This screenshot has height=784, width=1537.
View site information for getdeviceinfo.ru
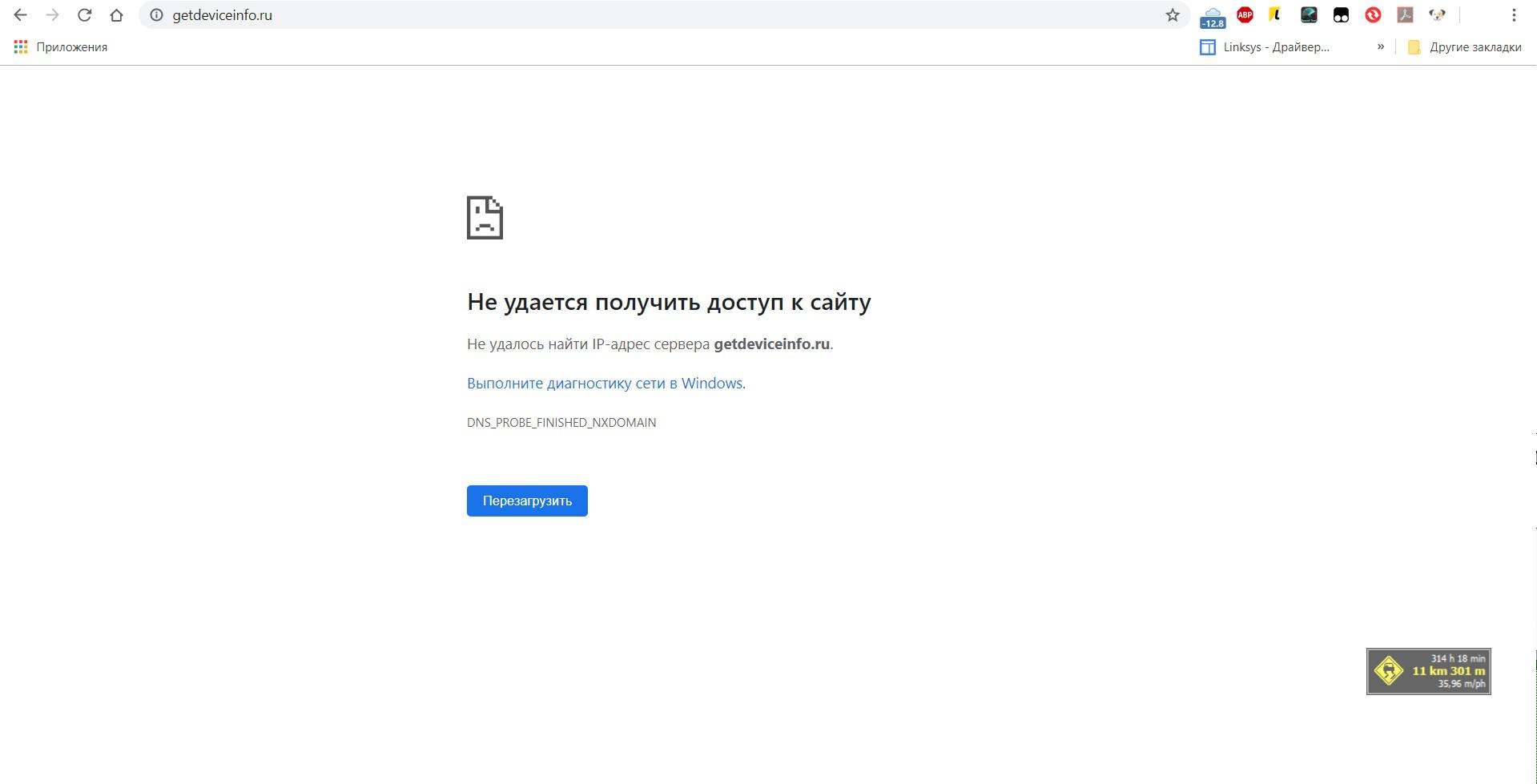tap(157, 15)
